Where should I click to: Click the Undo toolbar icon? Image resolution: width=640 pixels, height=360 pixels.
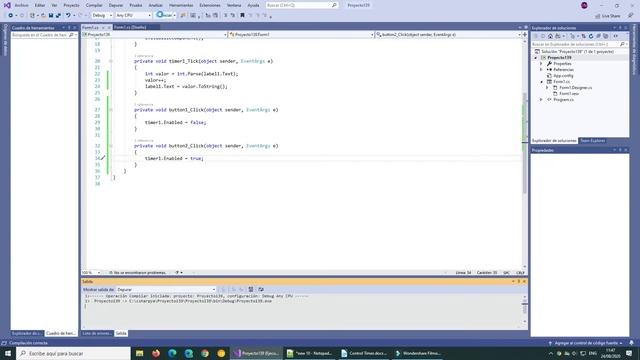click(x=68, y=16)
